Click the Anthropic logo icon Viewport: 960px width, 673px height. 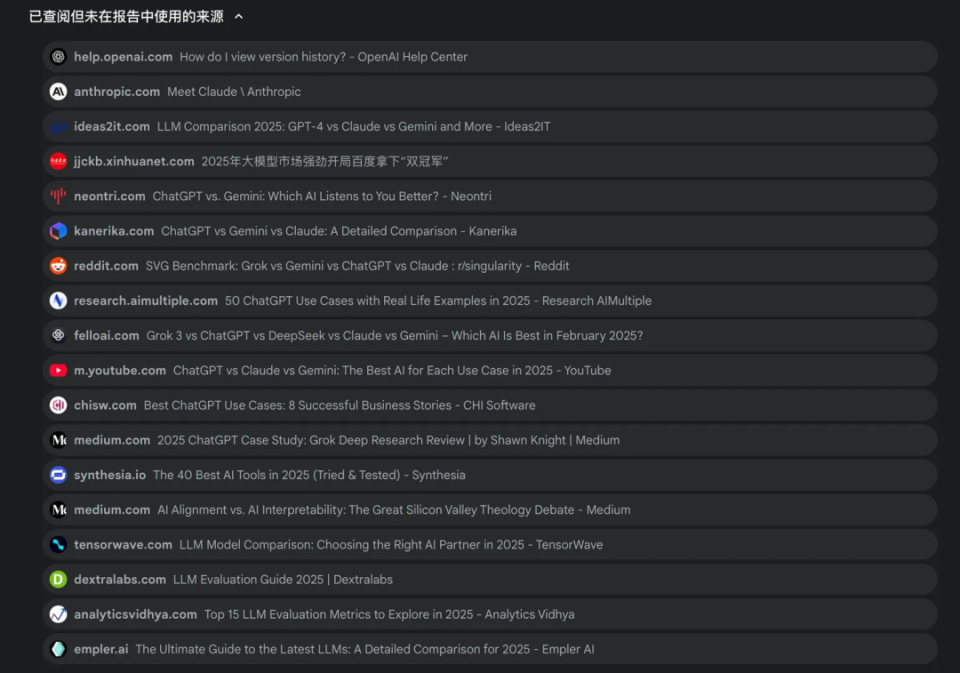pyautogui.click(x=58, y=92)
